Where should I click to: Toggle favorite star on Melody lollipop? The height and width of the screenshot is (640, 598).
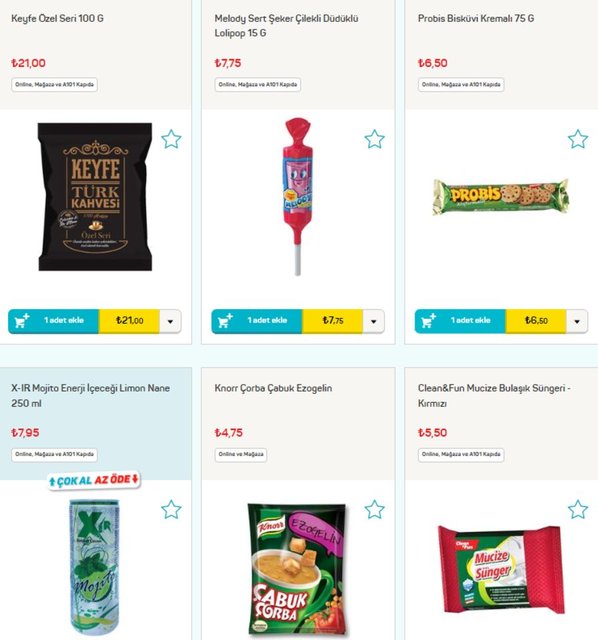[374, 139]
